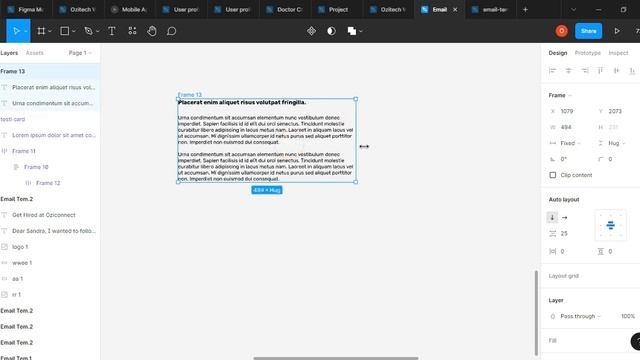The width and height of the screenshot is (640, 360).
Task: Click the Boolean union icon
Action: pyautogui.click(x=351, y=31)
